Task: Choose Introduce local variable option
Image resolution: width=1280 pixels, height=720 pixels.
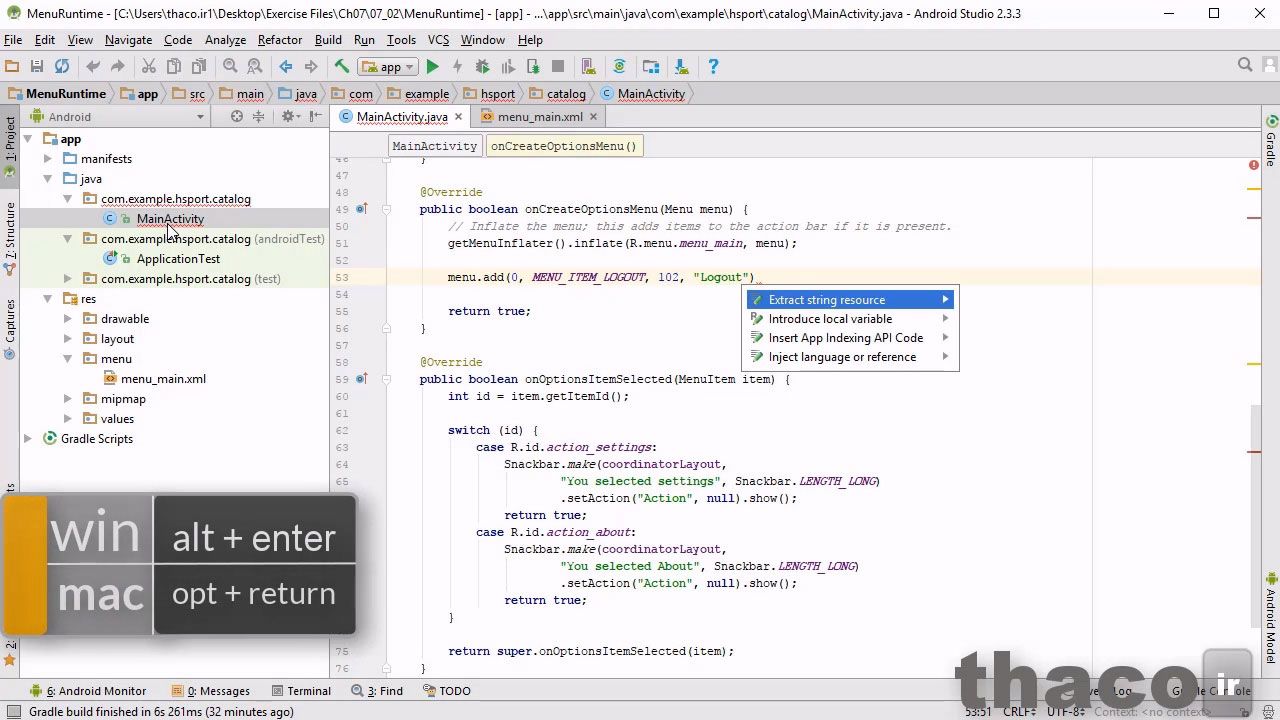Action: pos(850,319)
